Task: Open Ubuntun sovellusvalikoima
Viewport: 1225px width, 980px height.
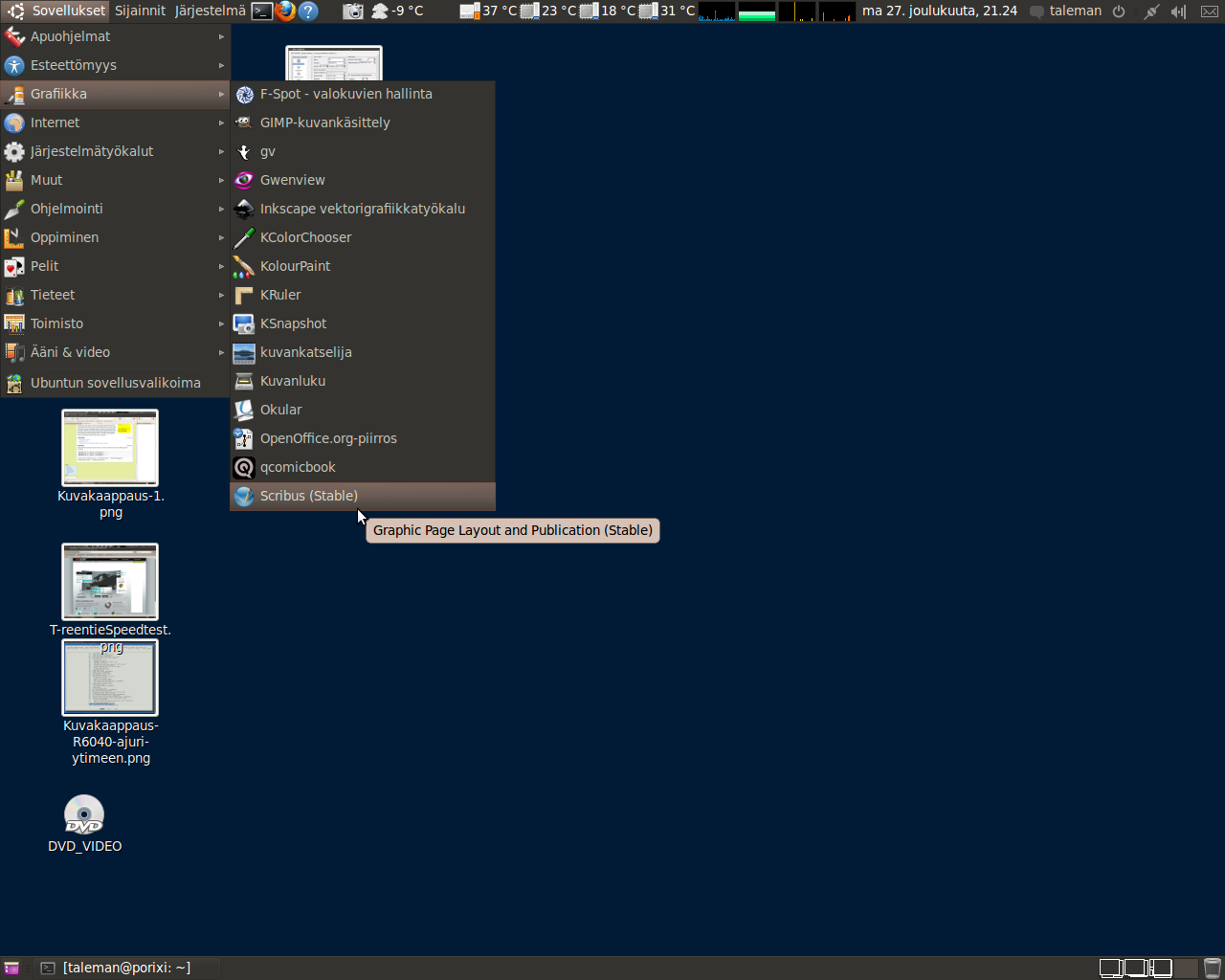Action: (x=115, y=383)
